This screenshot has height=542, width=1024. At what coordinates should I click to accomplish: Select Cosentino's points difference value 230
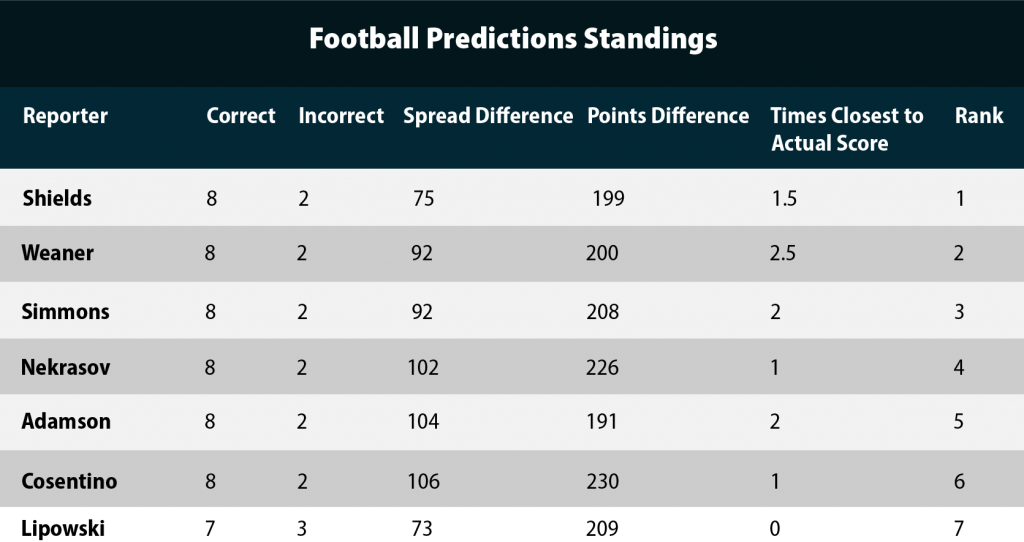(602, 481)
